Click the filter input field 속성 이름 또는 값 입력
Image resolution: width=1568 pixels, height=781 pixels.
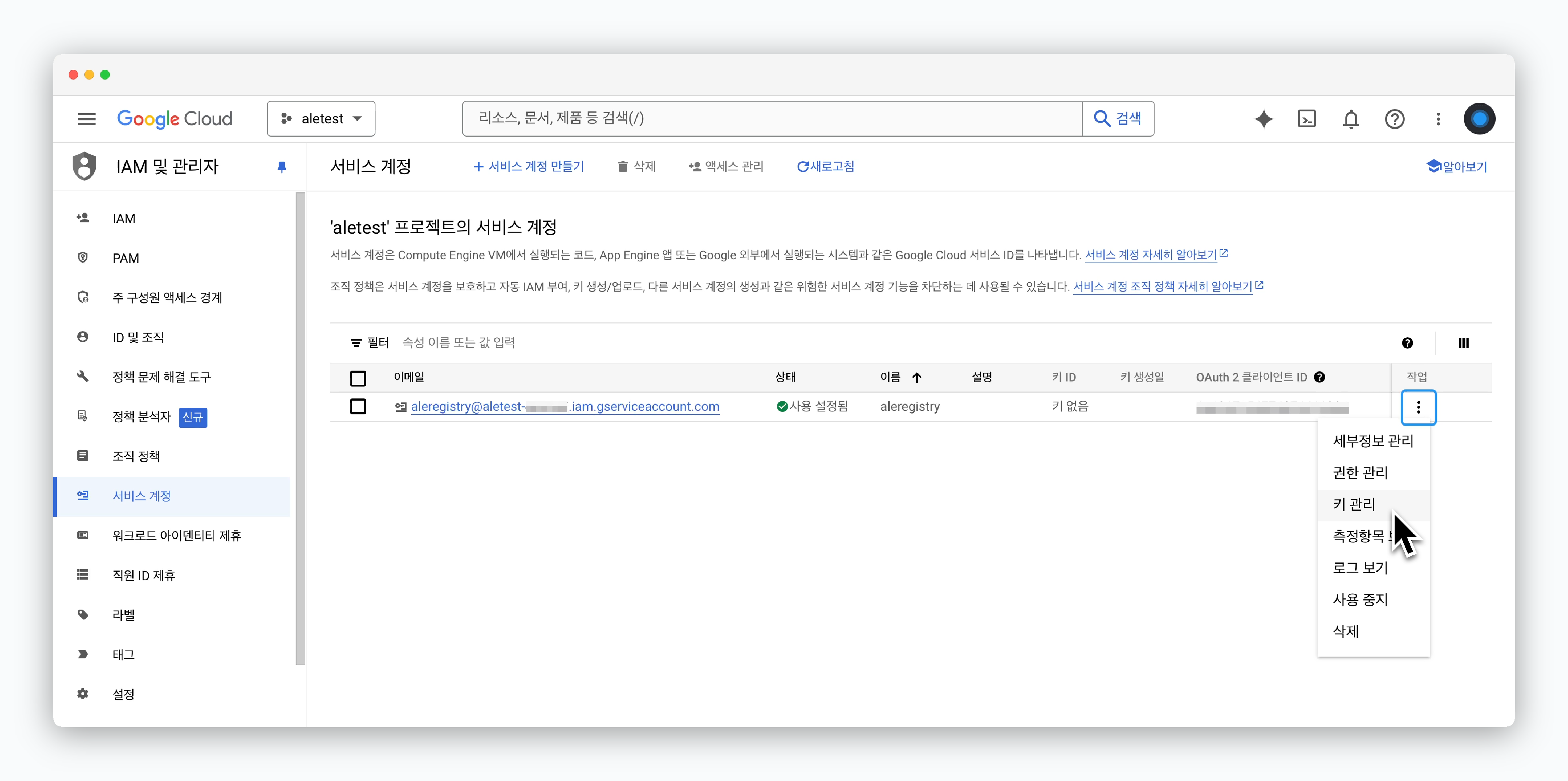click(x=889, y=343)
